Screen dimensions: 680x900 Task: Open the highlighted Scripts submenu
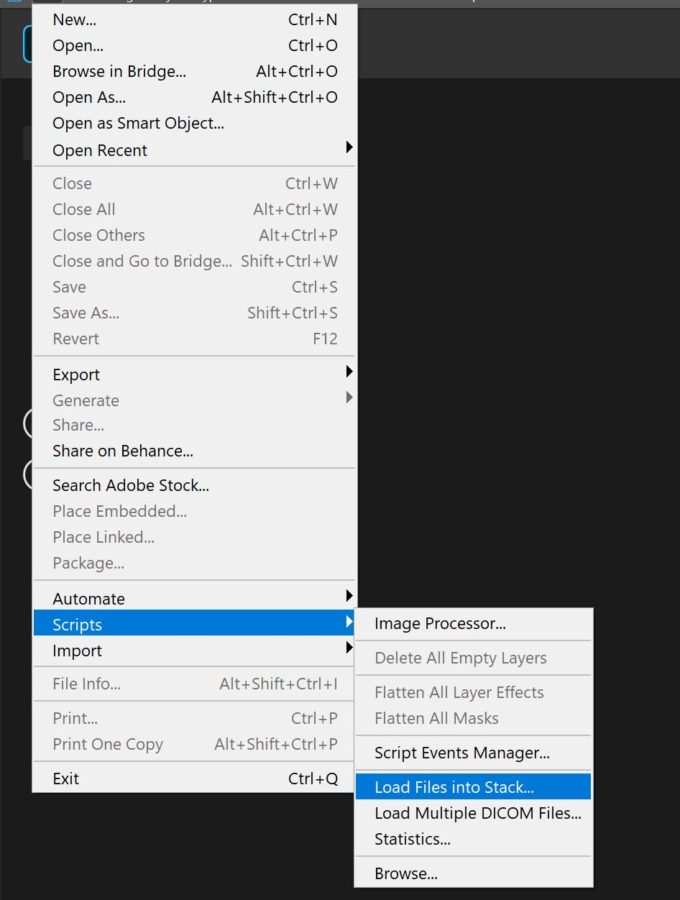(x=195, y=623)
